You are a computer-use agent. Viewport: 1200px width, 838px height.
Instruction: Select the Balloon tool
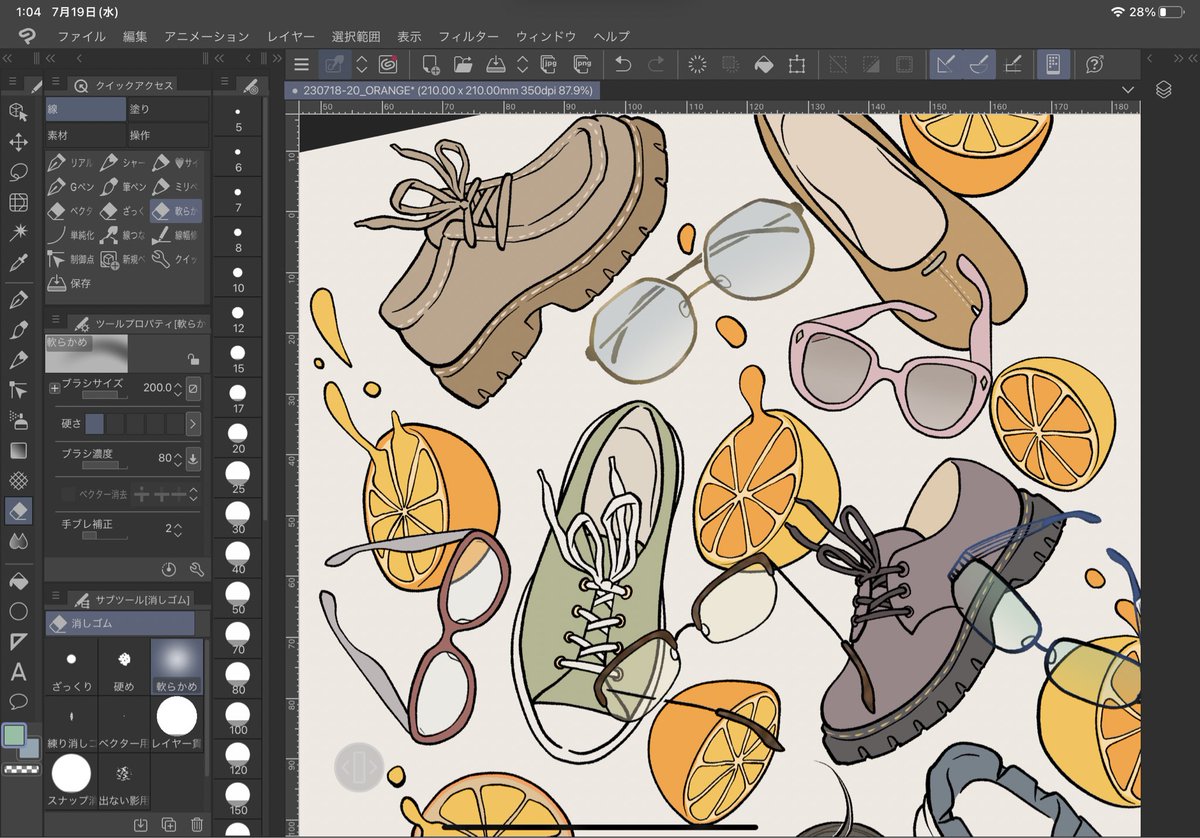18,701
